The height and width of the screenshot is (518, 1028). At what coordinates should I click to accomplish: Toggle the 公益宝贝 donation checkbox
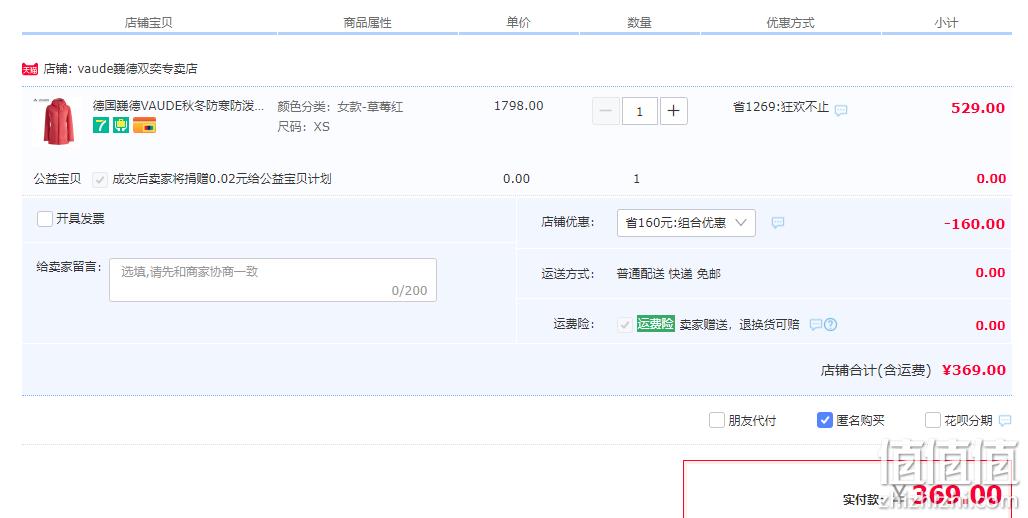pos(100,180)
